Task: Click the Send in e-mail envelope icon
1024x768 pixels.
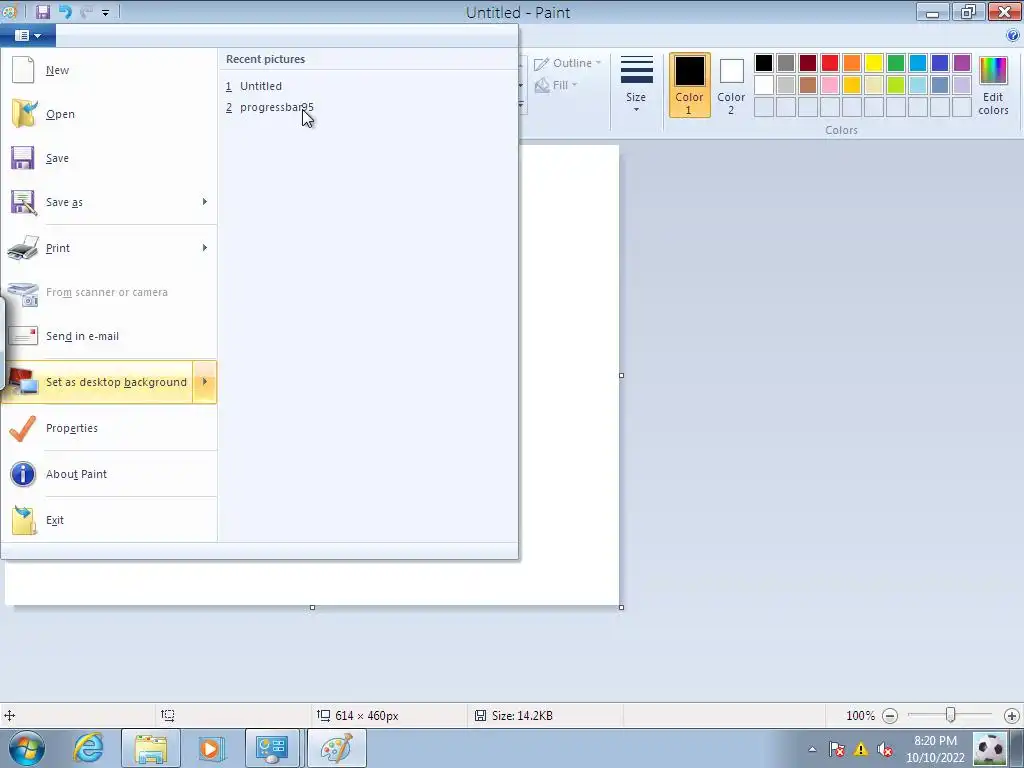Action: pos(24,336)
